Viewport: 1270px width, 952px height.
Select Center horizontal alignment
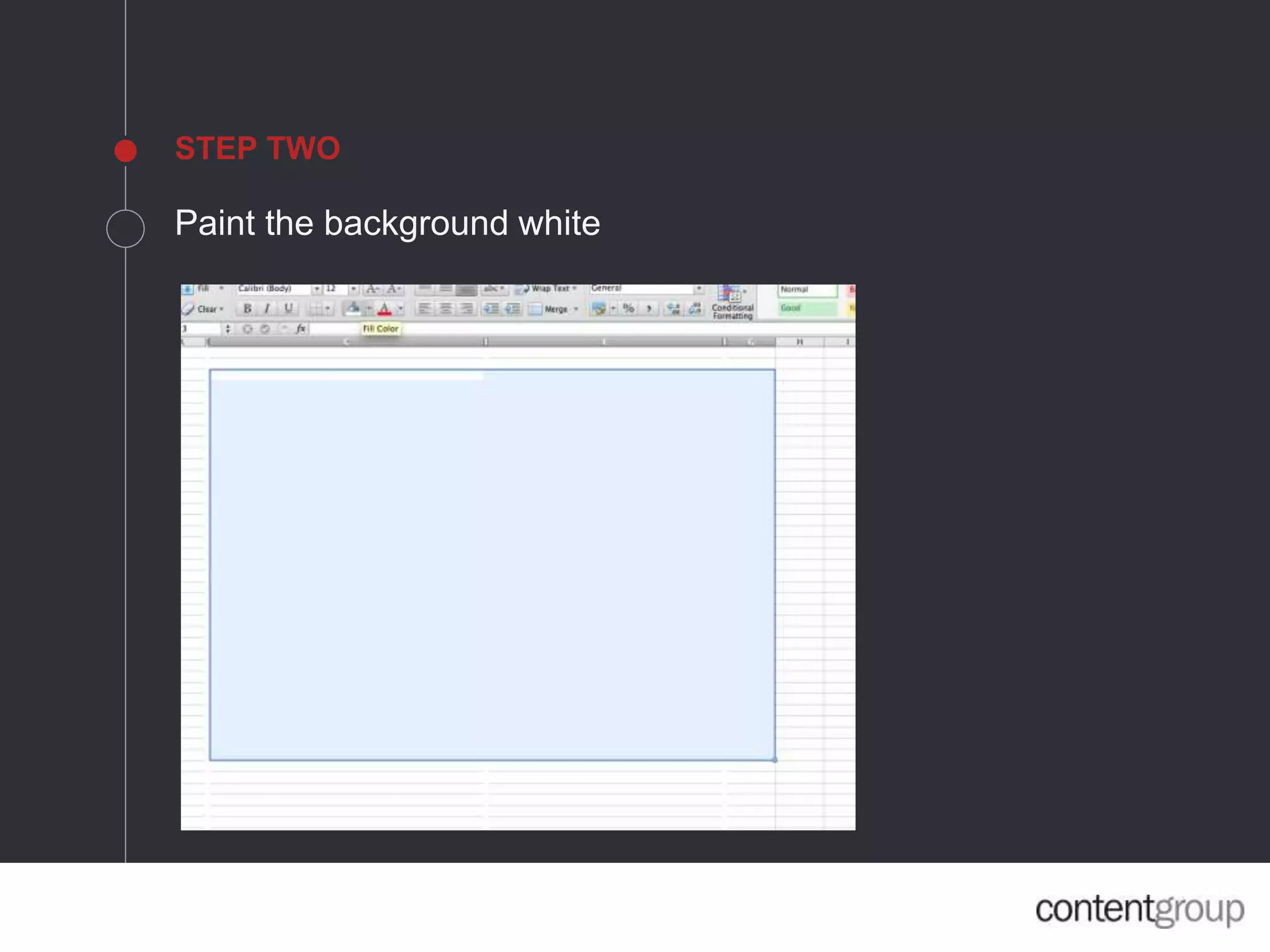point(445,309)
